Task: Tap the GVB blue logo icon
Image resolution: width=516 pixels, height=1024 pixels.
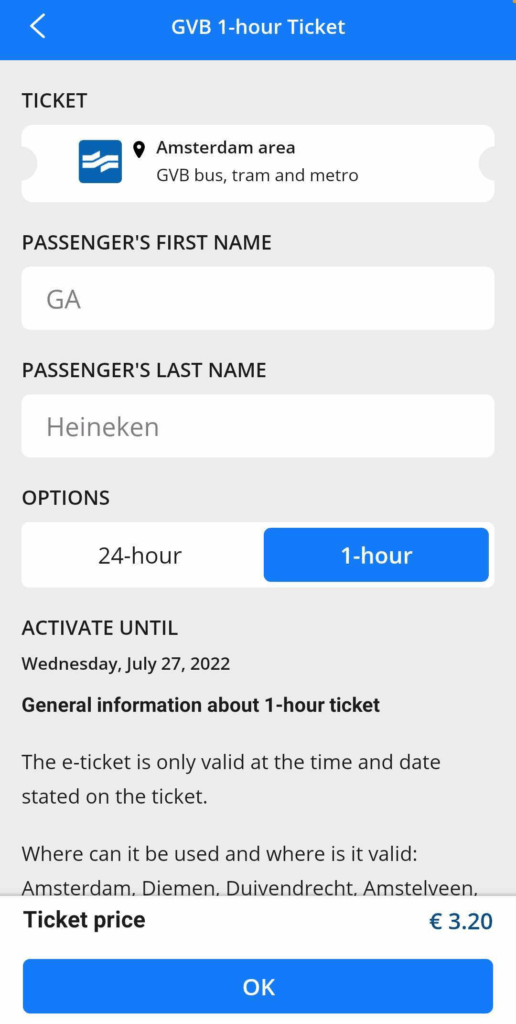Action: point(100,161)
